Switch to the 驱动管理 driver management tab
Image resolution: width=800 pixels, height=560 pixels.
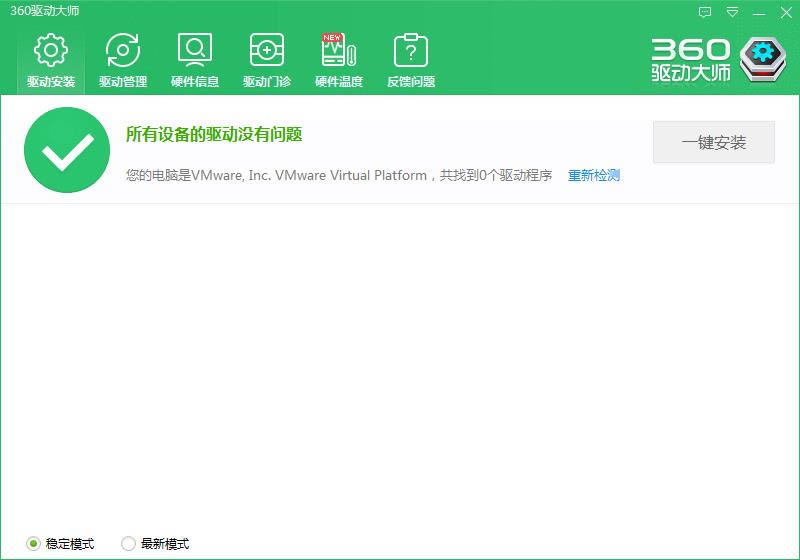123,61
